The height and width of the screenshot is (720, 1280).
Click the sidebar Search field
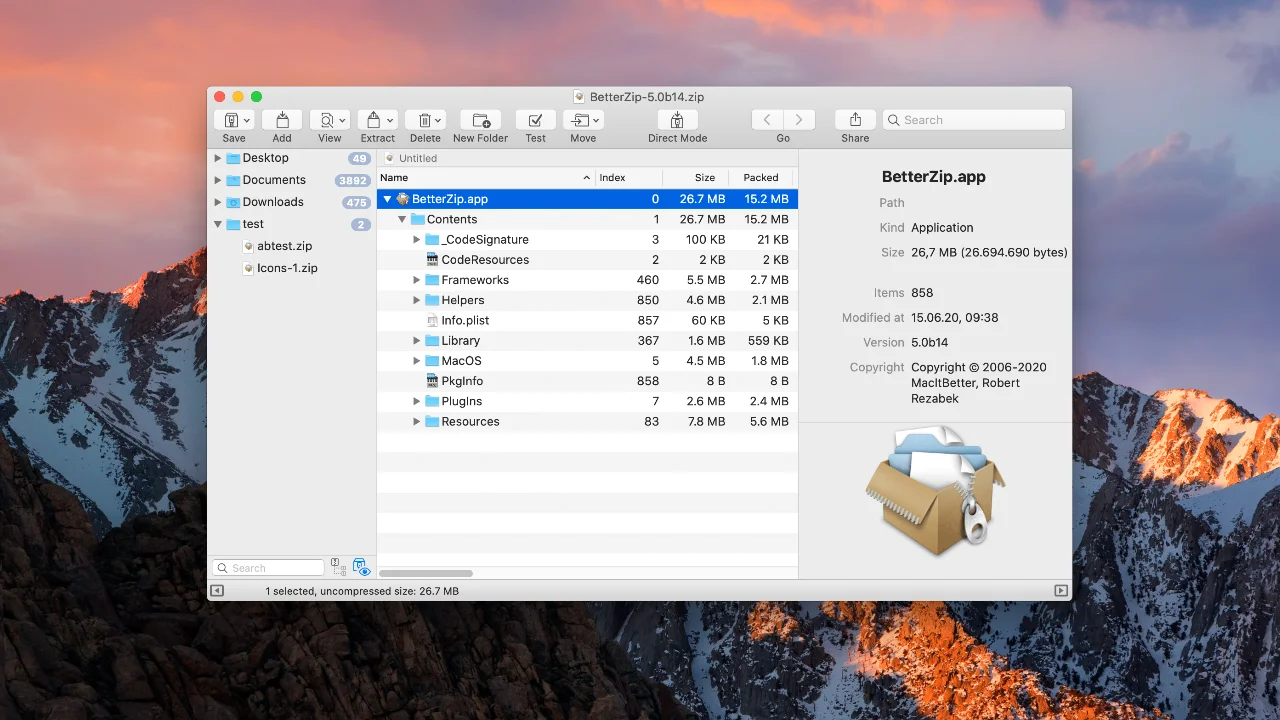click(x=268, y=568)
